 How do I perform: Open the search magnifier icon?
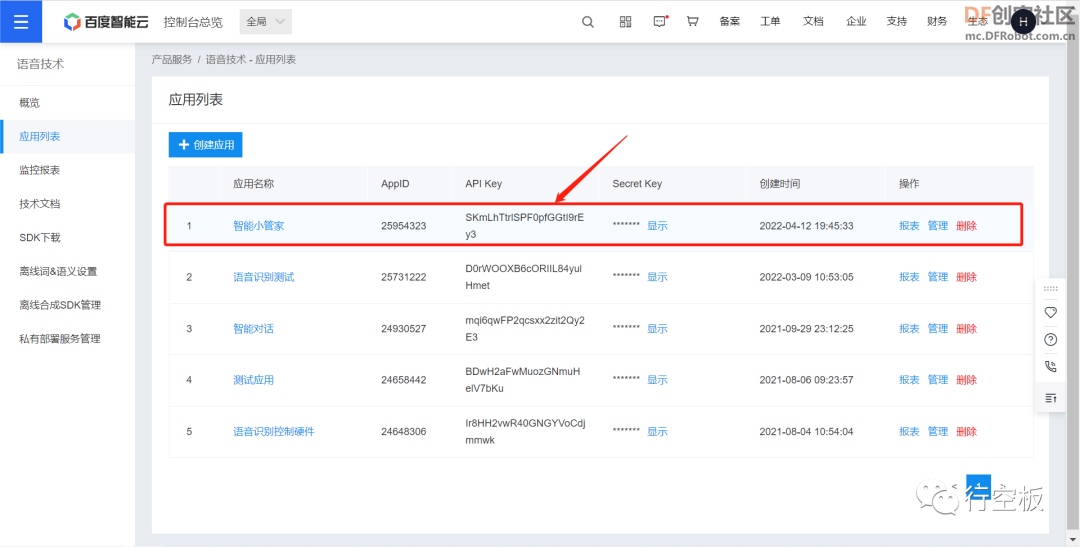[588, 21]
